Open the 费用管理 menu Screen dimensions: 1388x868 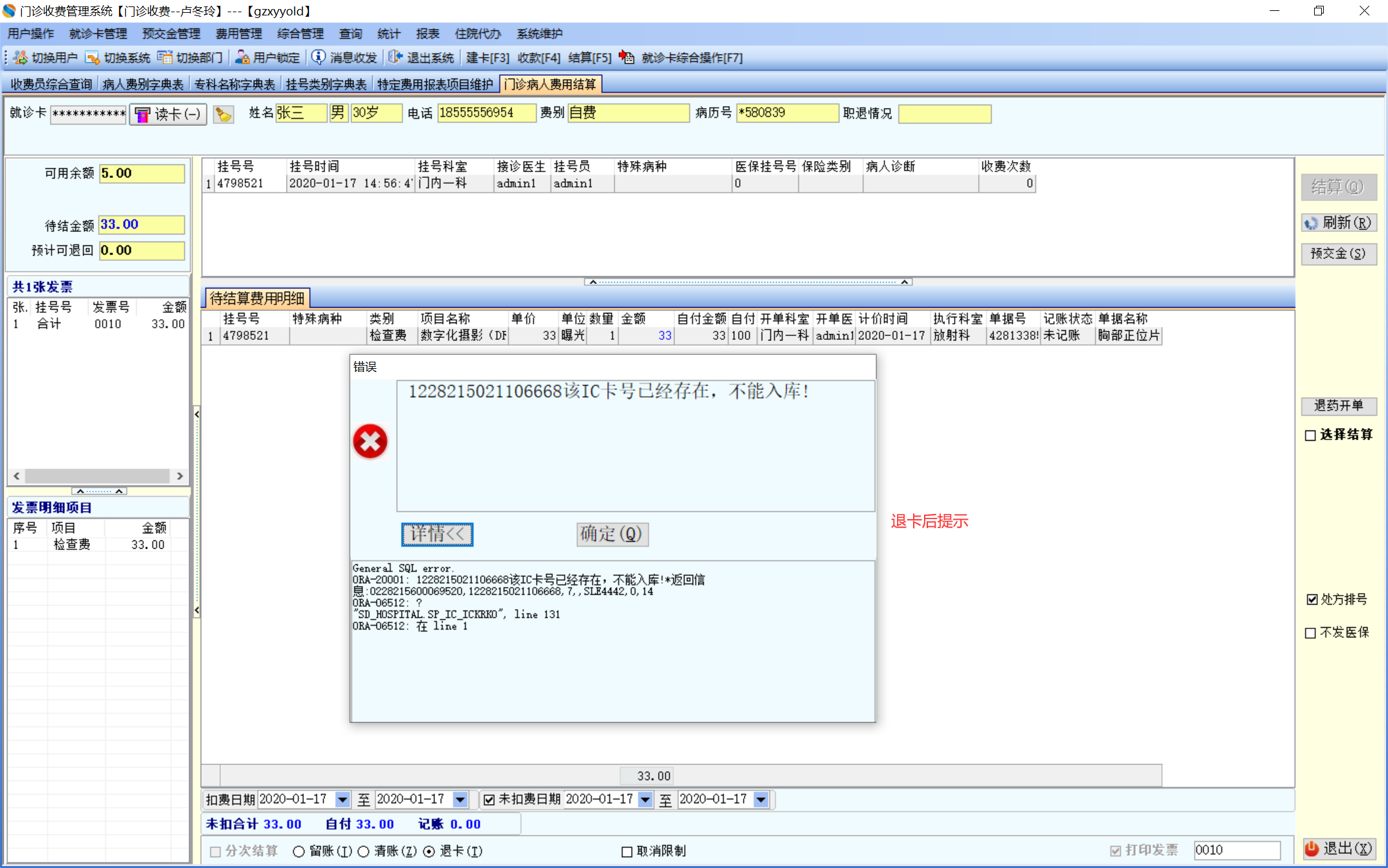tap(238, 33)
